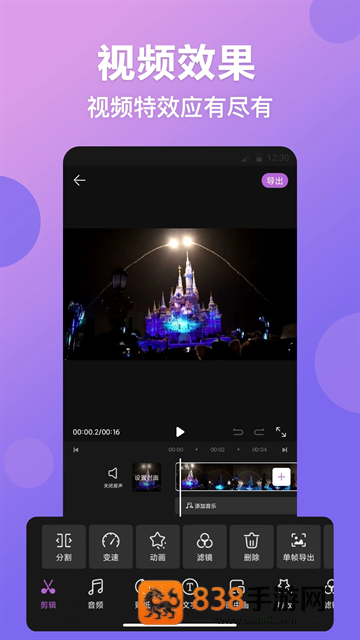Open the 设置封面 cover thumbnail

[147, 477]
